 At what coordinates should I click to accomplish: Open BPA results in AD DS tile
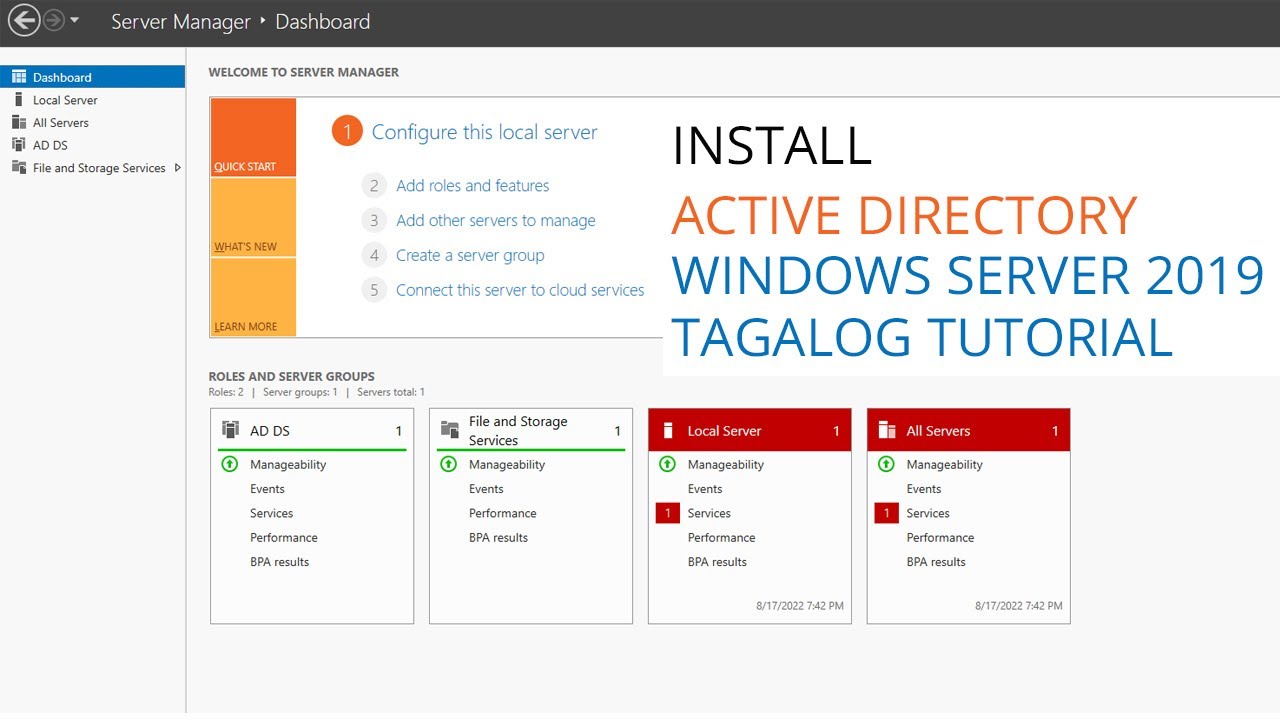[x=280, y=562]
